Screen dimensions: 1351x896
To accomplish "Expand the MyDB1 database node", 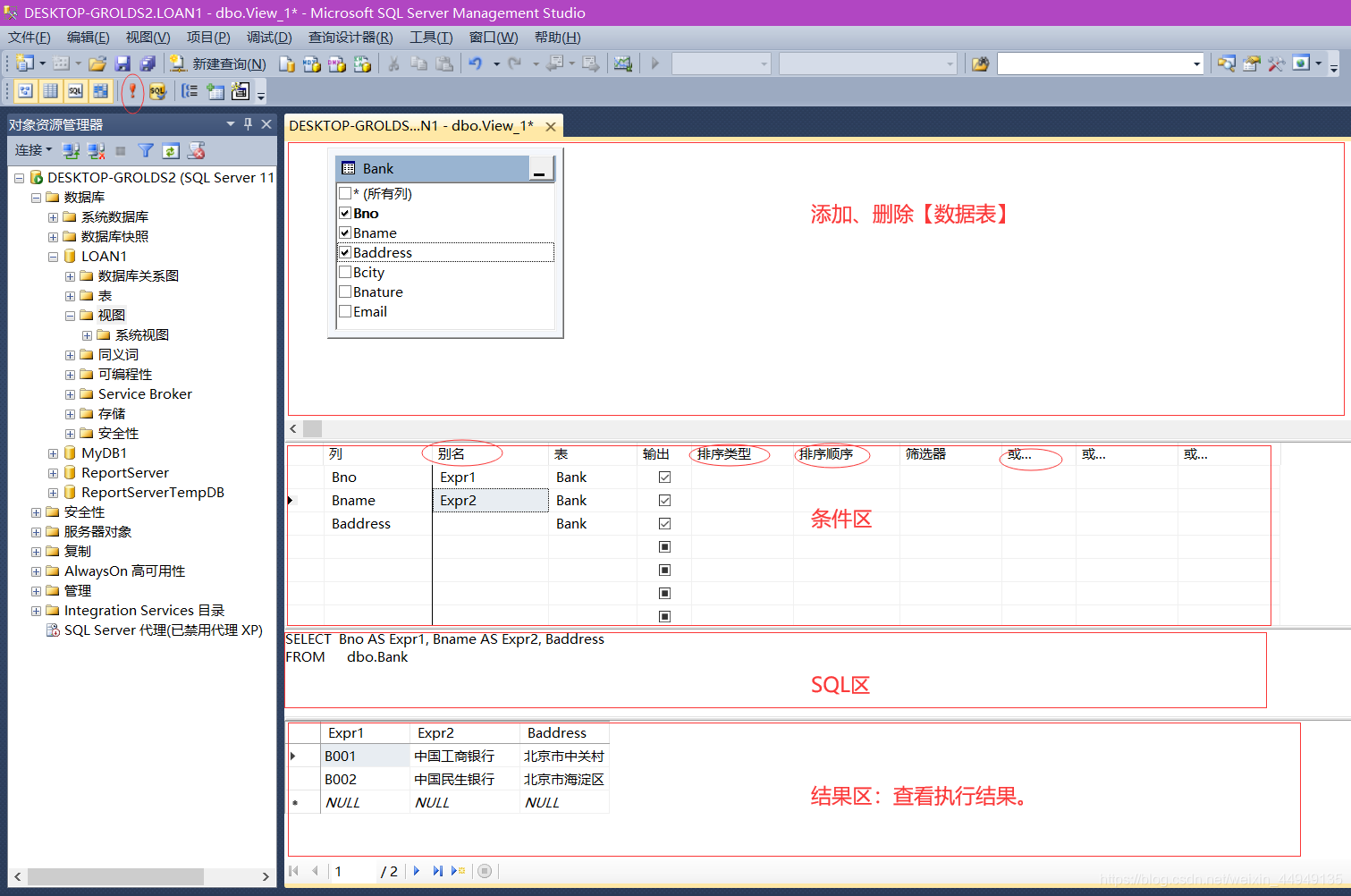I will [53, 453].
